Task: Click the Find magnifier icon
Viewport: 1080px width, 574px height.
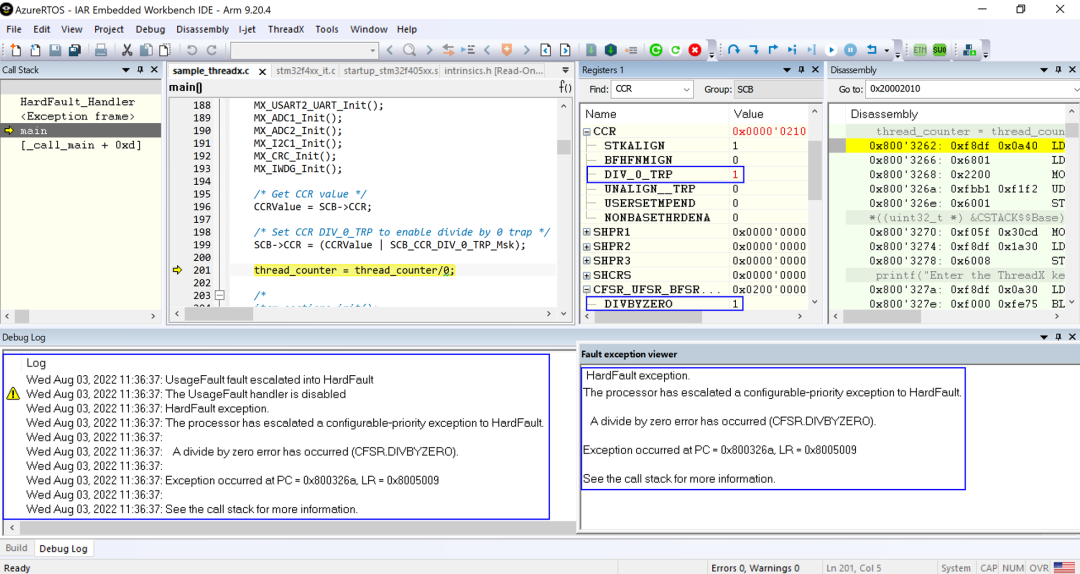Action: (409, 50)
